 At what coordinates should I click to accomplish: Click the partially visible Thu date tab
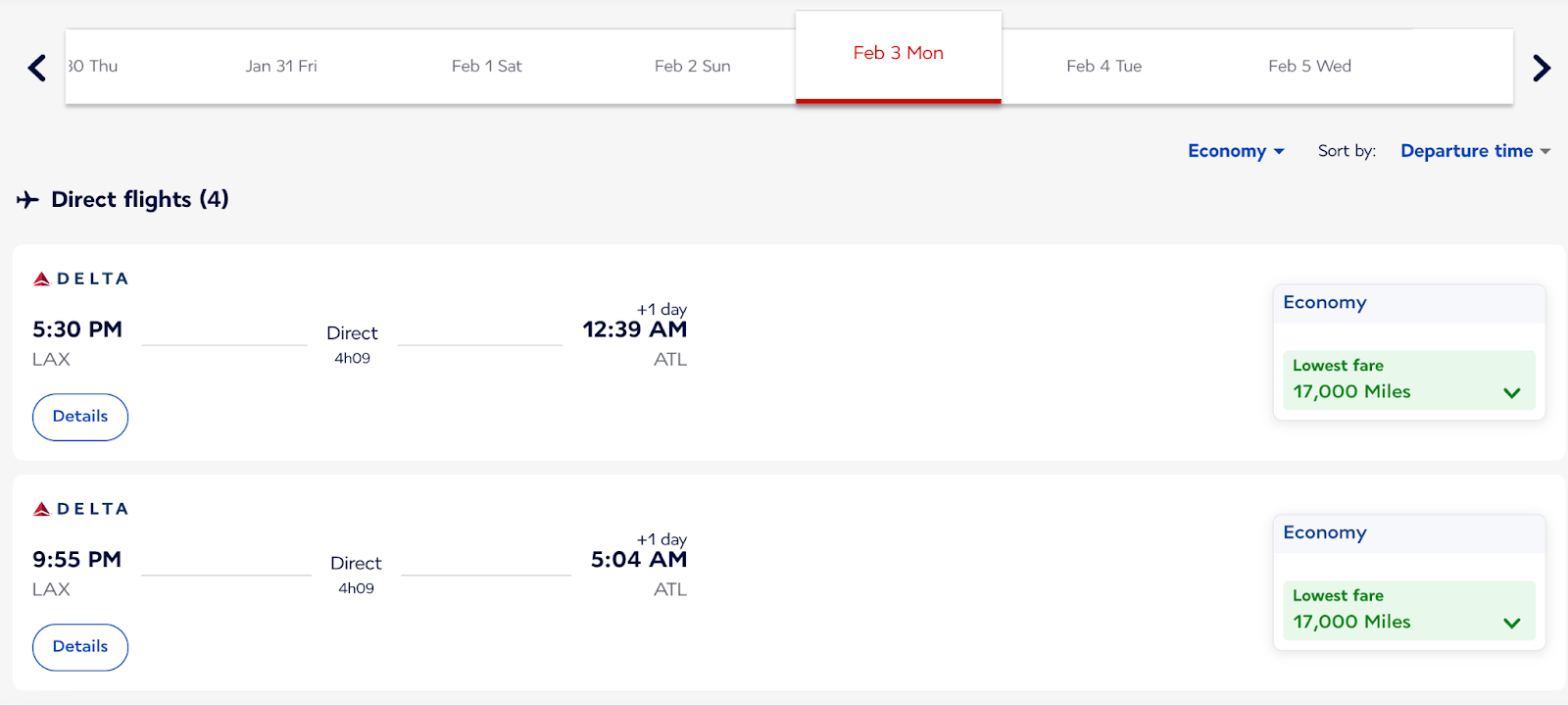point(93,67)
